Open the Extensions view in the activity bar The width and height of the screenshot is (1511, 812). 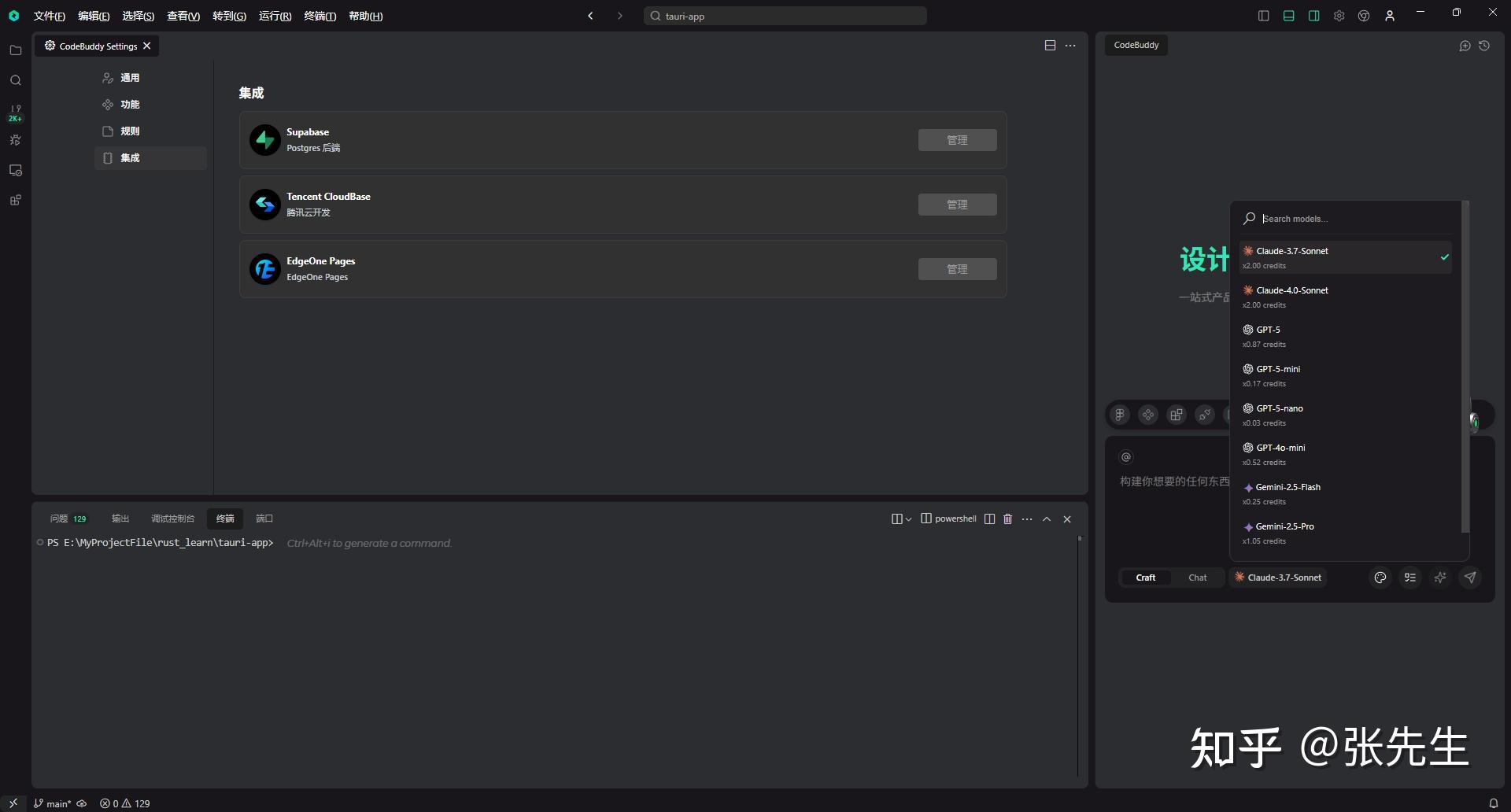tap(15, 200)
